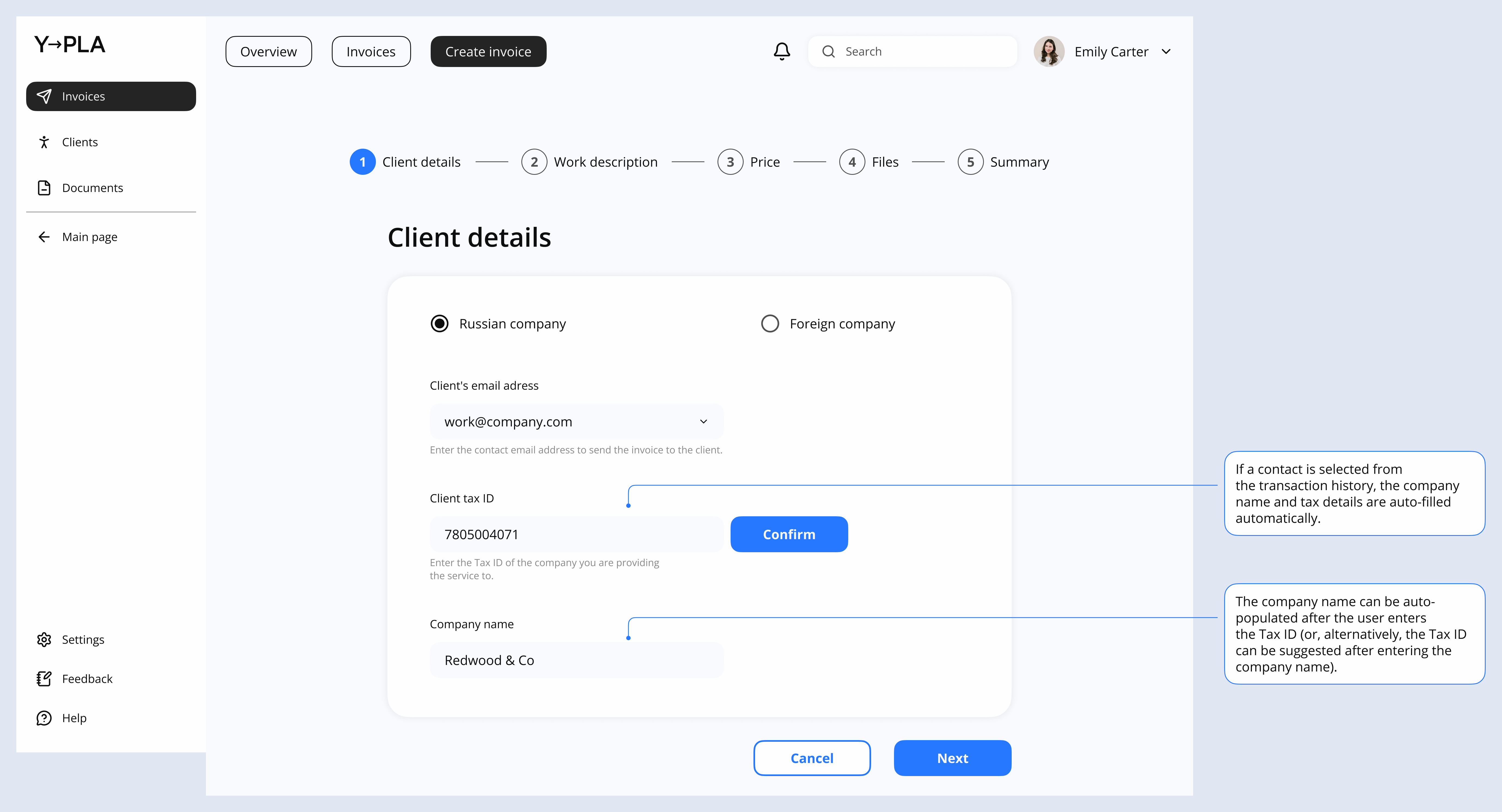
Task: Click the Feedback icon in sidebar
Action: pyautogui.click(x=44, y=679)
